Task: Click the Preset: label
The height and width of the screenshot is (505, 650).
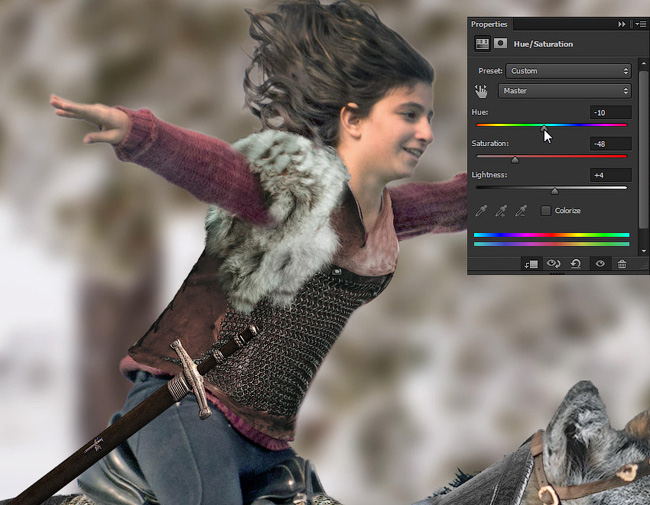Action: 490,71
